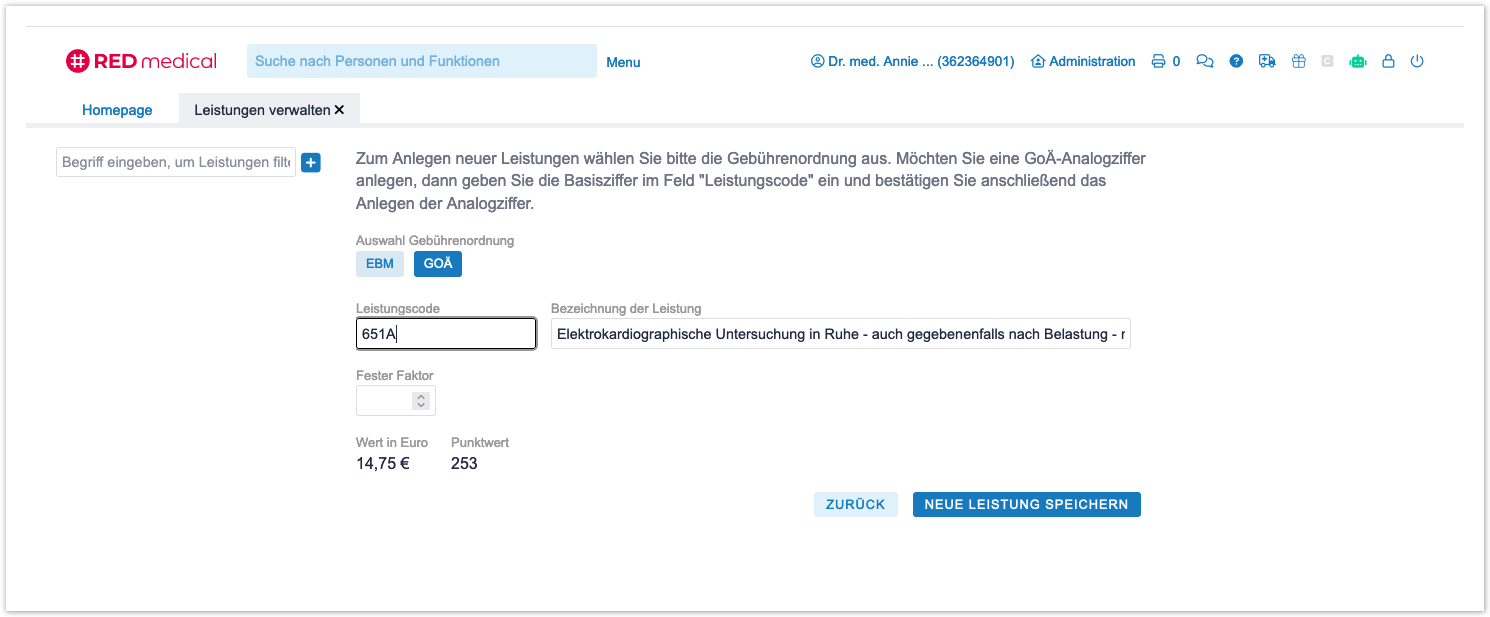Click the green robot assistant icon
Screen dimensions: 1490x617
1357,61
